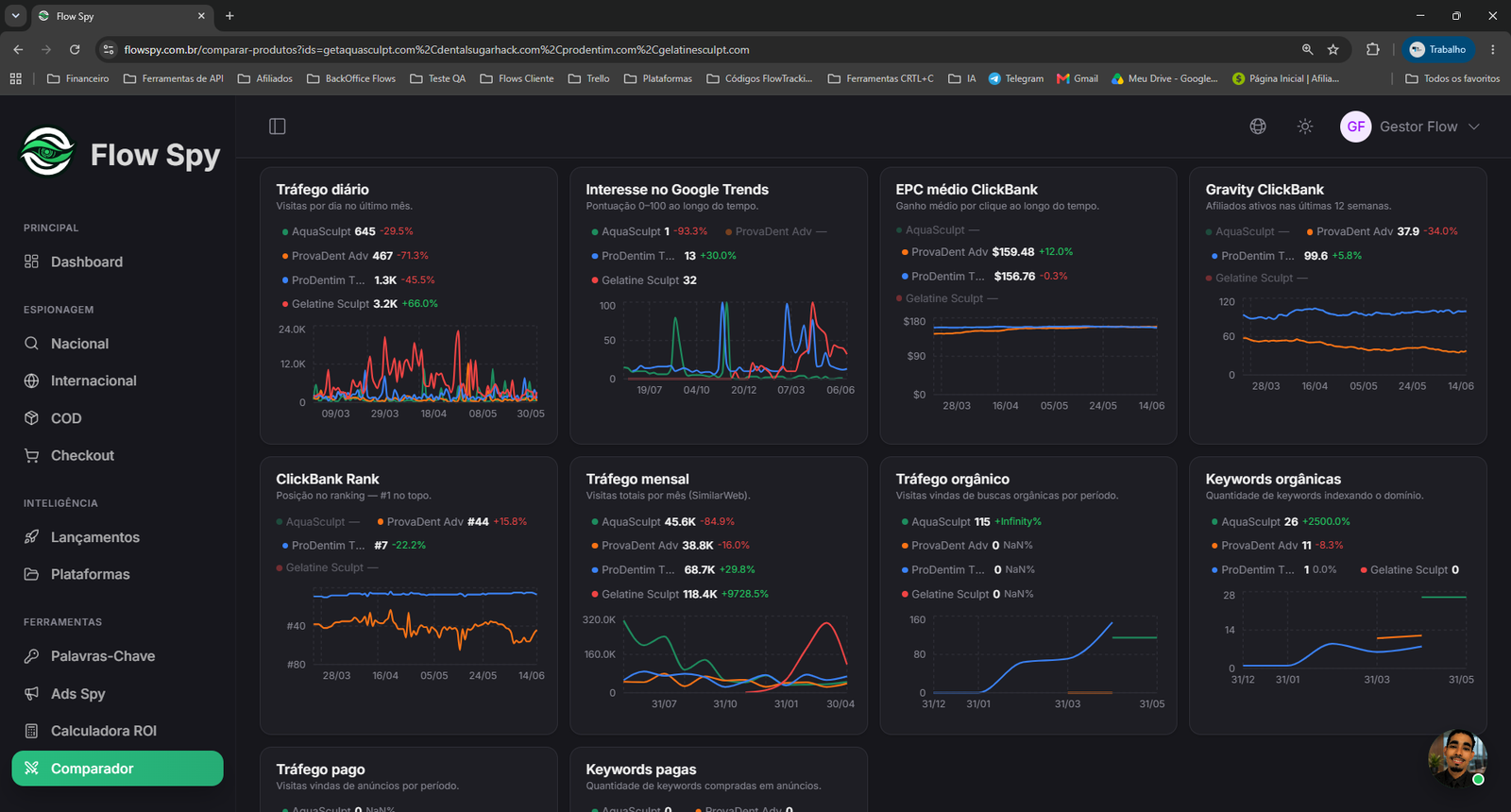Click the Internacional globe icon
1511x812 pixels.
pos(31,381)
